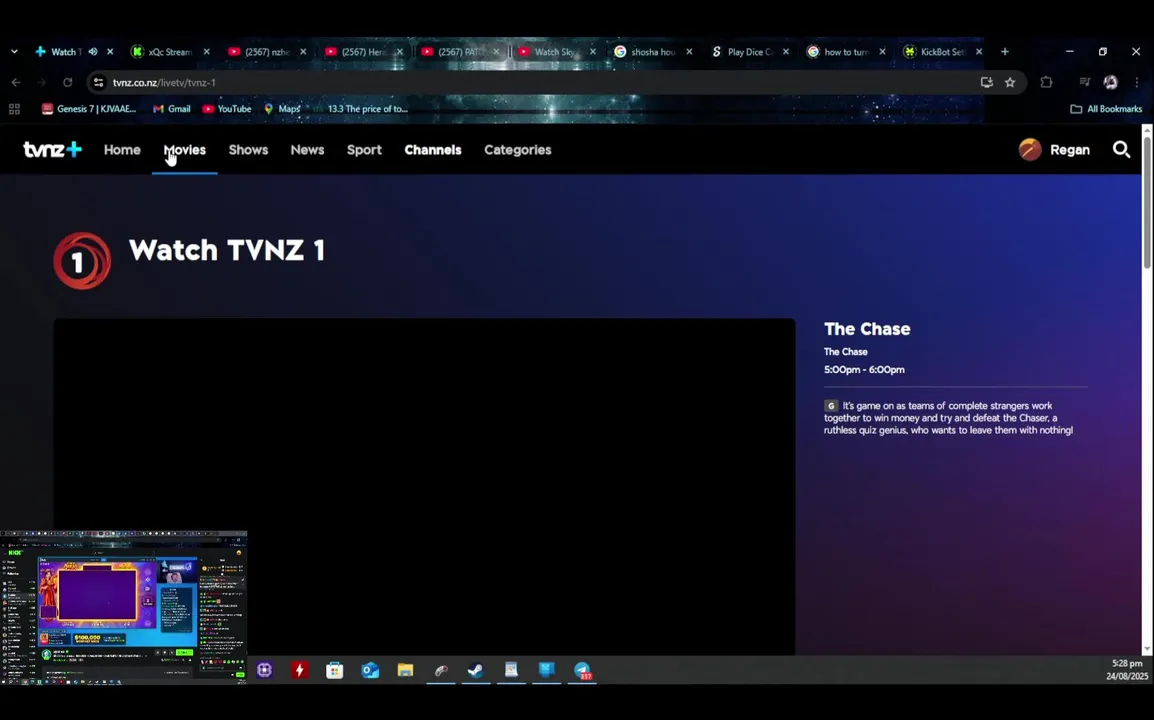Click Regan profile name

[1069, 150]
